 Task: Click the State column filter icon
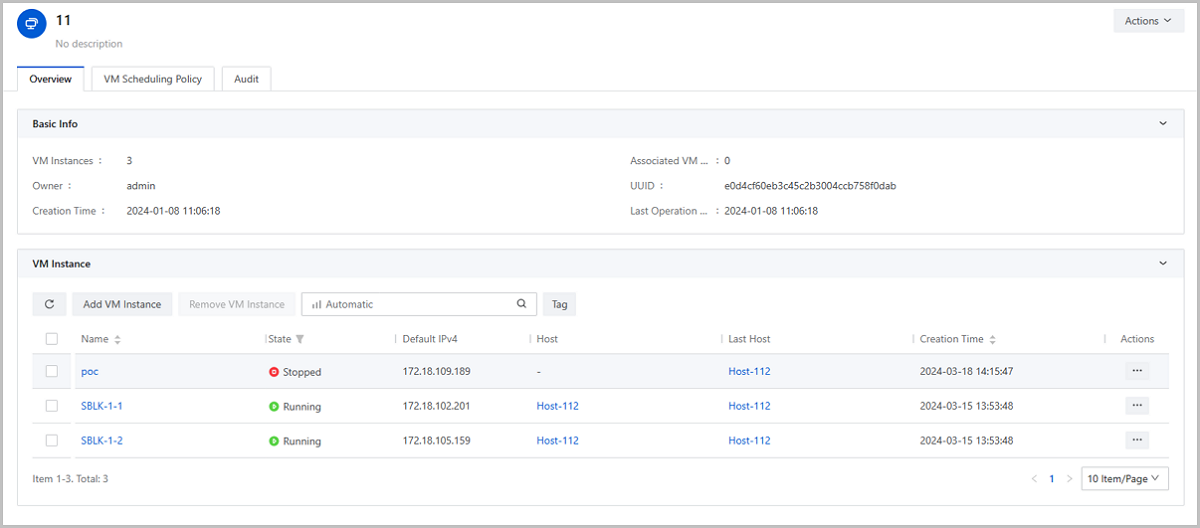(300, 339)
